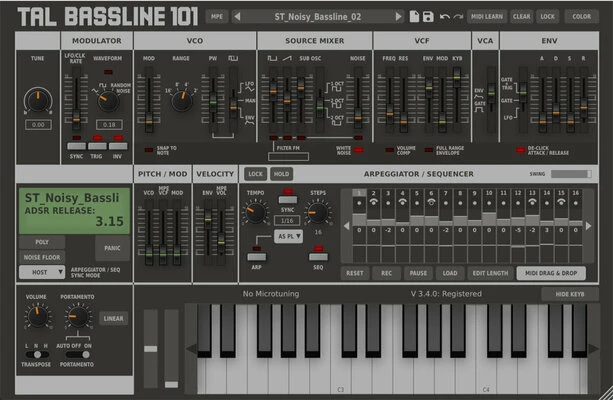This screenshot has width=613, height=400.
Task: Click the MIDI Learn button
Action: click(487, 16)
